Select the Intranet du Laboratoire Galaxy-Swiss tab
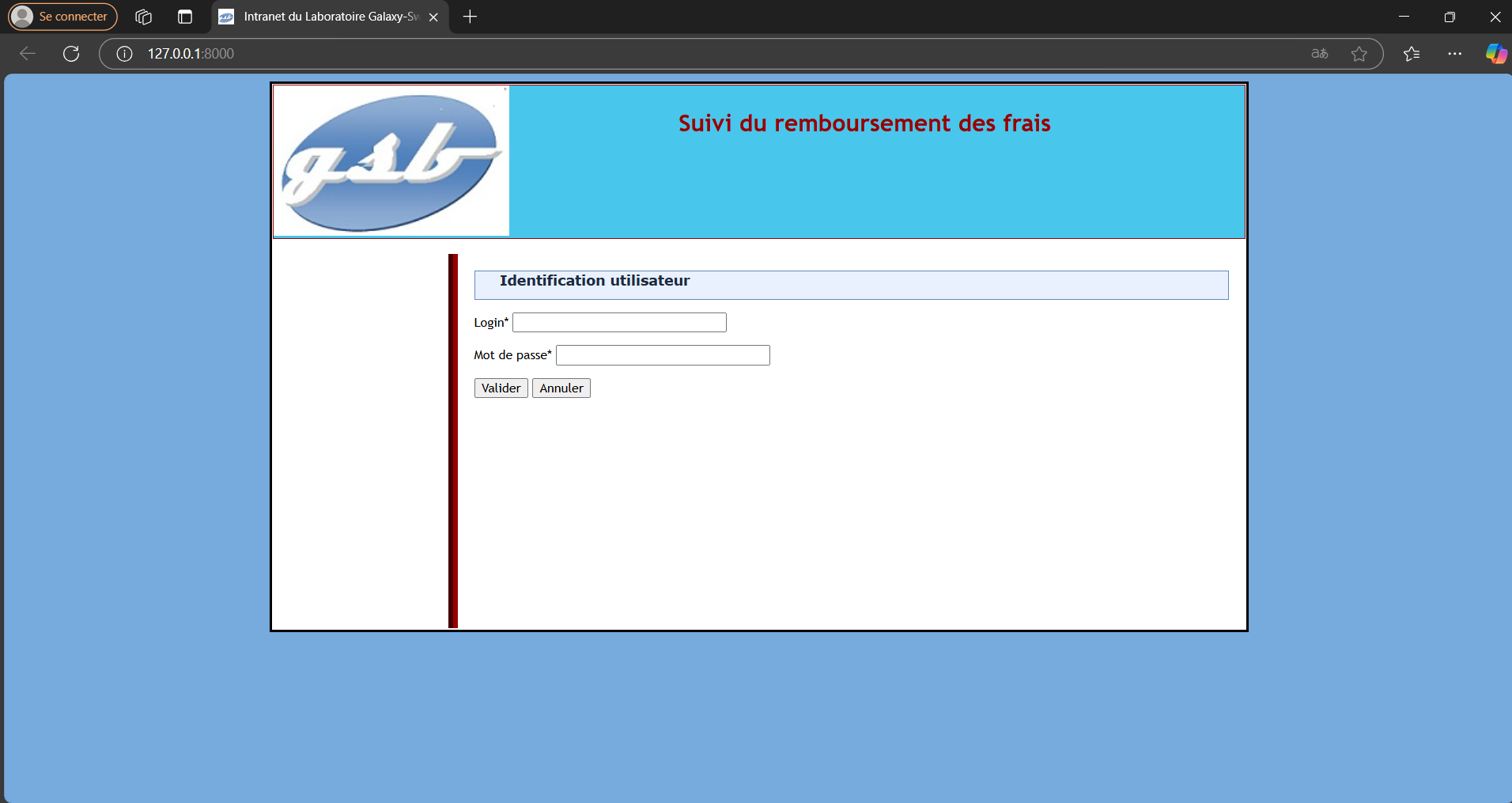Viewport: 1512px width, 803px height. coord(324,17)
